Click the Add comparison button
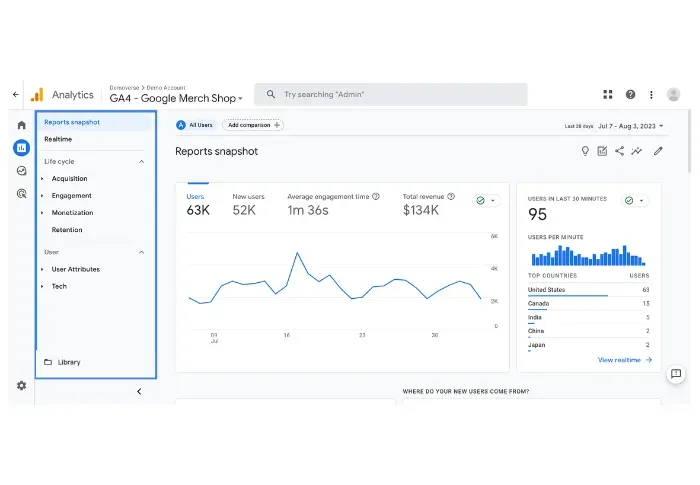Image resolution: width=700 pixels, height=485 pixels. (253, 125)
